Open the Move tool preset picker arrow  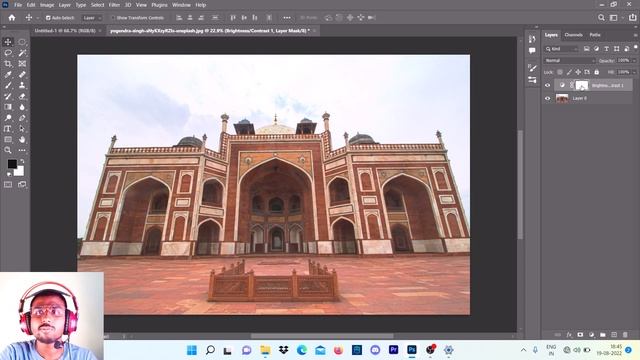[38, 18]
